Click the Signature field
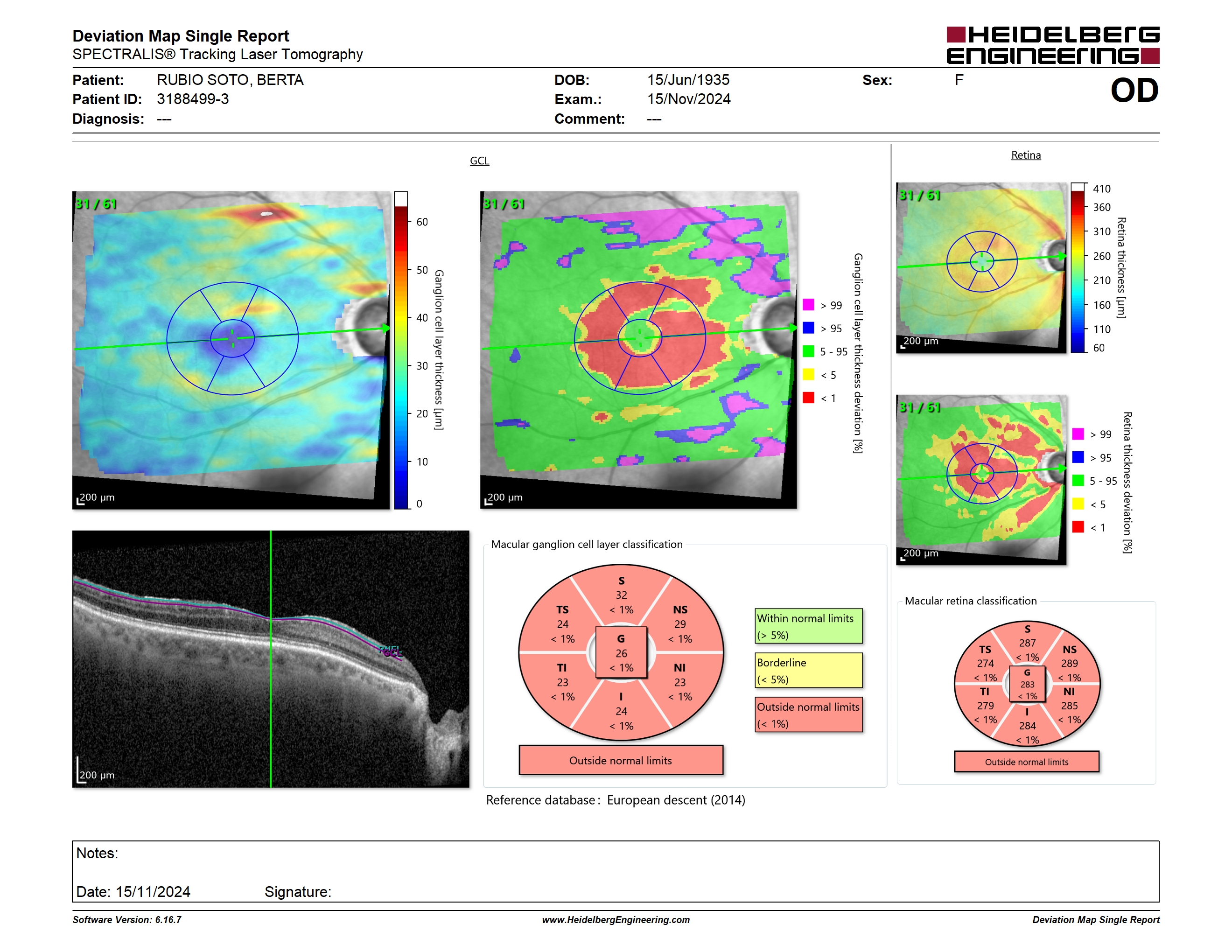The image size is (1232, 952). tap(298, 892)
